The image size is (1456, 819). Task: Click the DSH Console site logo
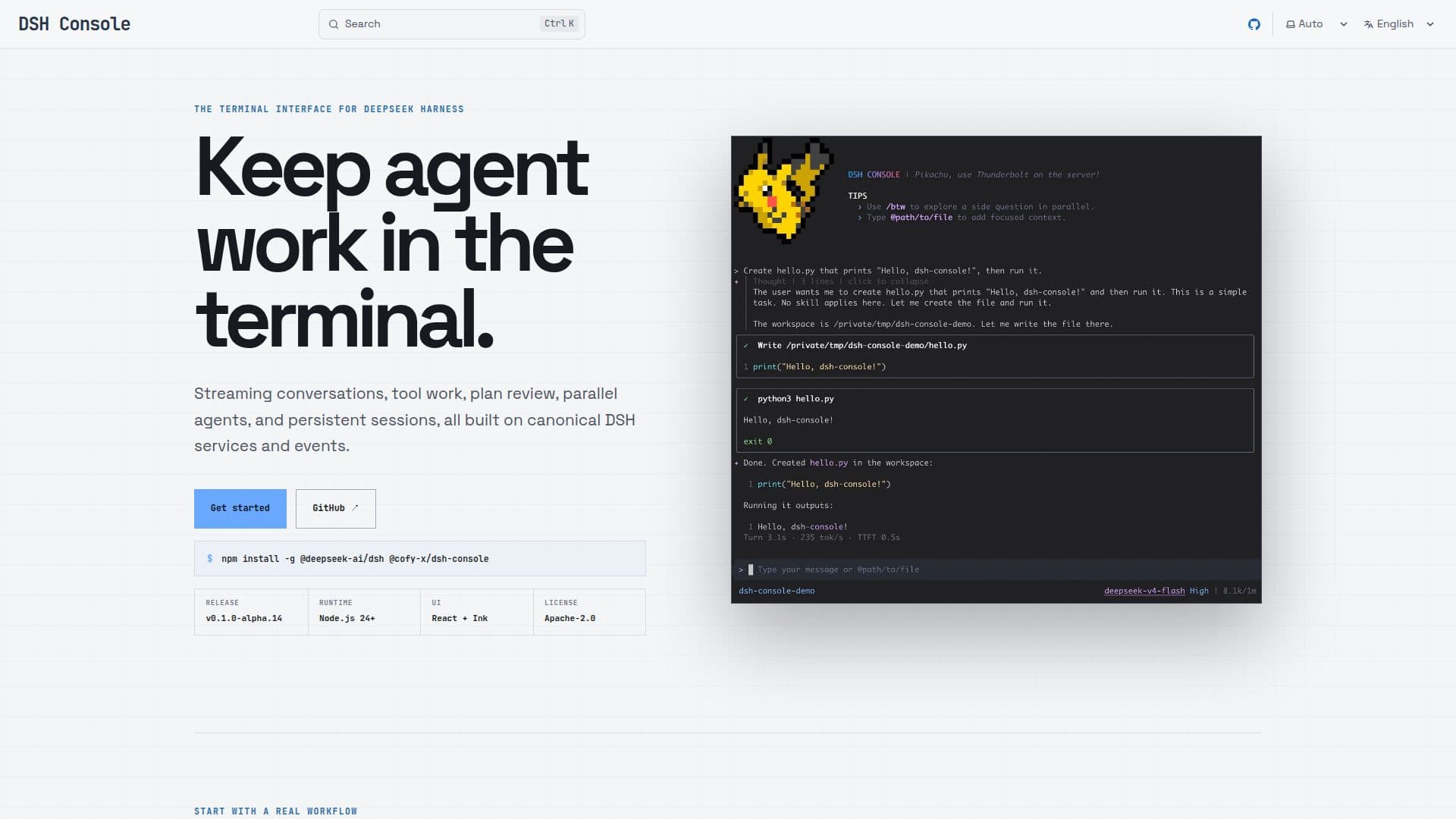click(74, 24)
